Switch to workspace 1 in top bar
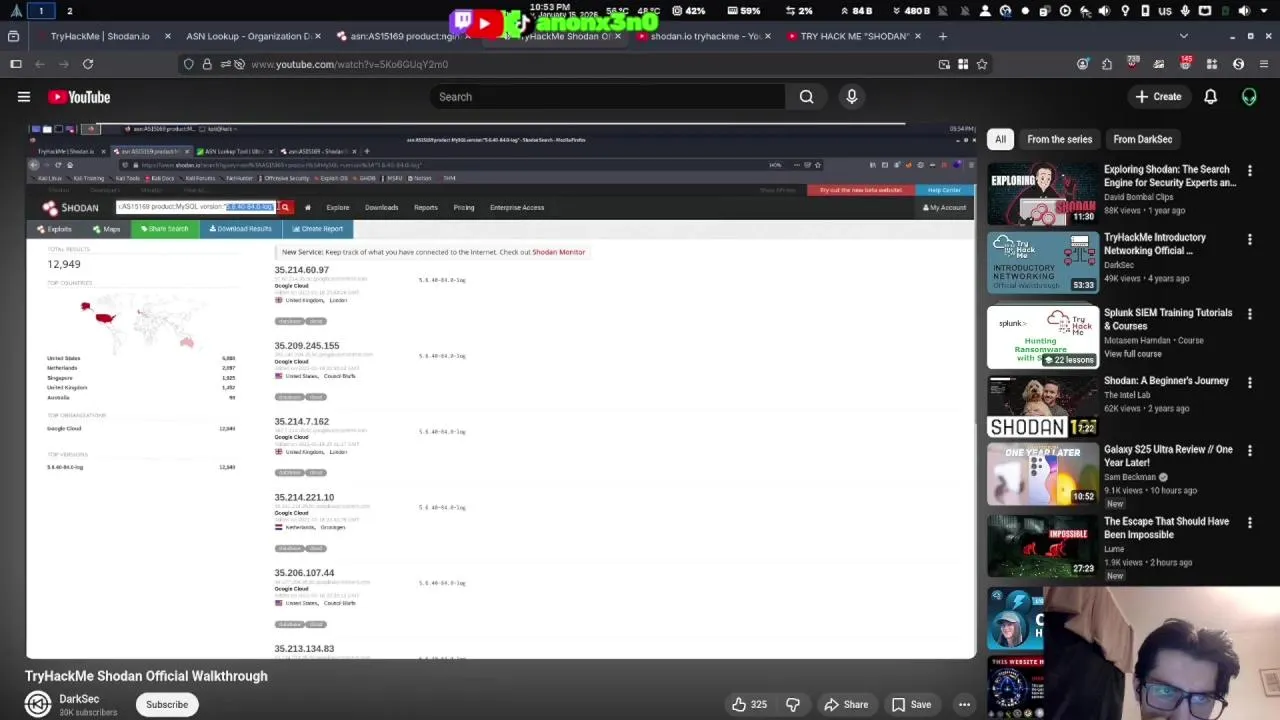This screenshot has width=1280, height=720. 41,11
